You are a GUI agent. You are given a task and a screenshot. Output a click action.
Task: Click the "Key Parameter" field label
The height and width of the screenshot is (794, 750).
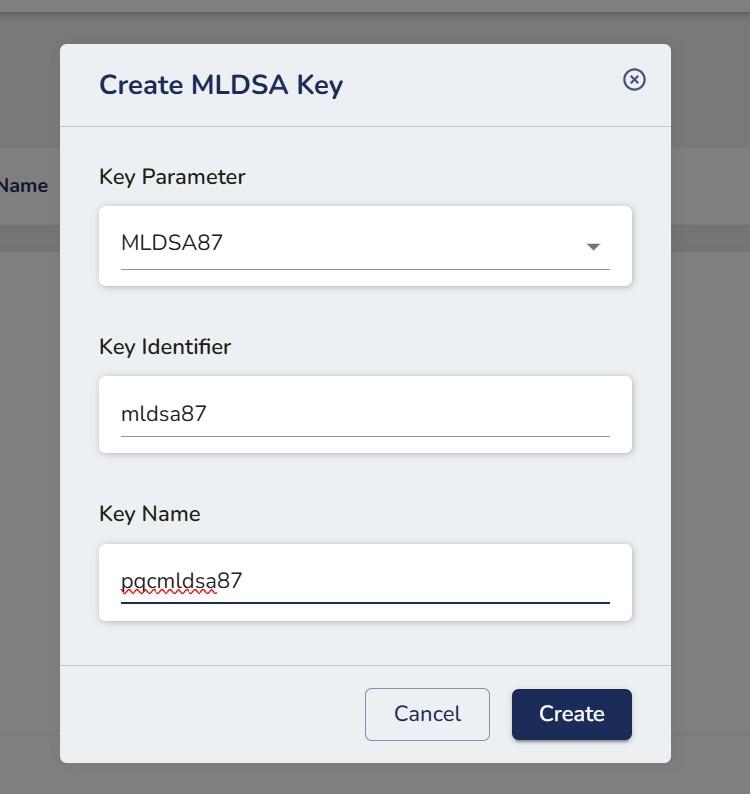[172, 177]
